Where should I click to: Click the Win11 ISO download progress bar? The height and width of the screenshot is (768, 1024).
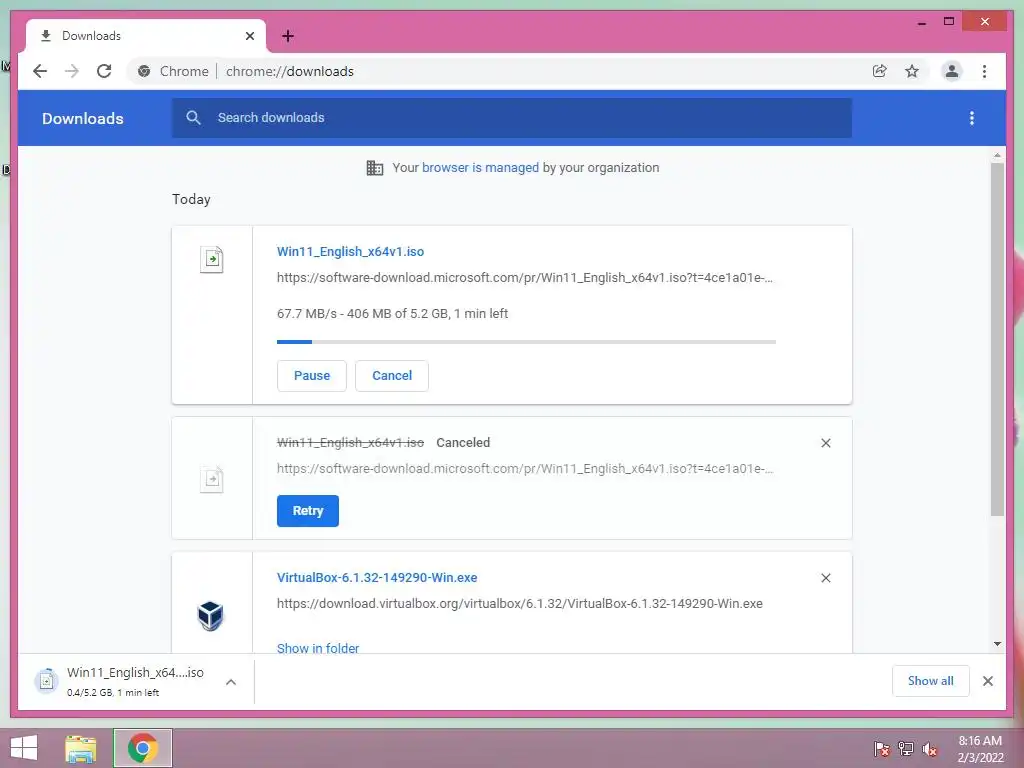pyautogui.click(x=526, y=342)
